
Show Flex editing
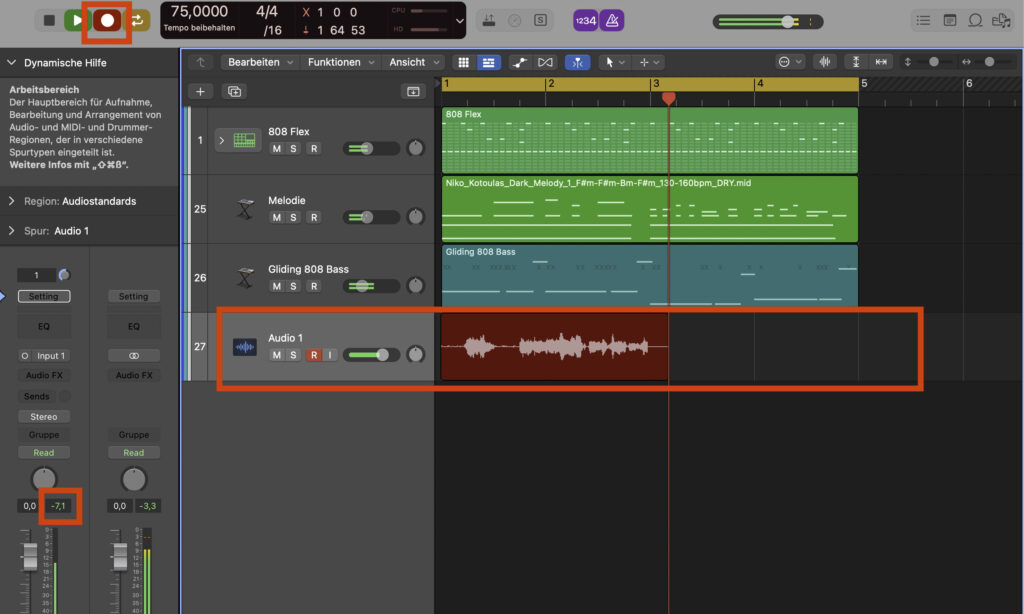(545, 62)
